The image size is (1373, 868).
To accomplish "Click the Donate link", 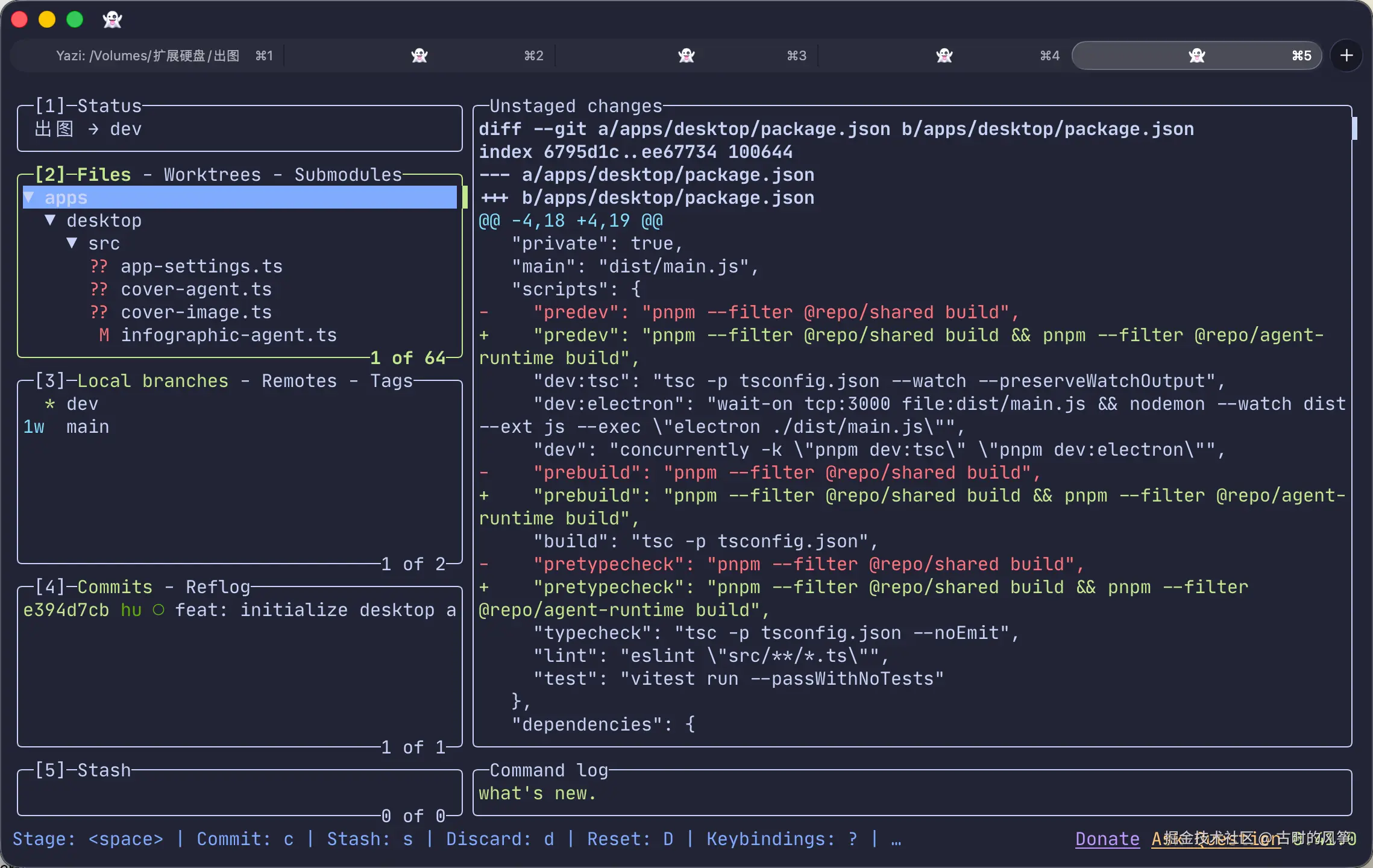I will pos(1107,839).
